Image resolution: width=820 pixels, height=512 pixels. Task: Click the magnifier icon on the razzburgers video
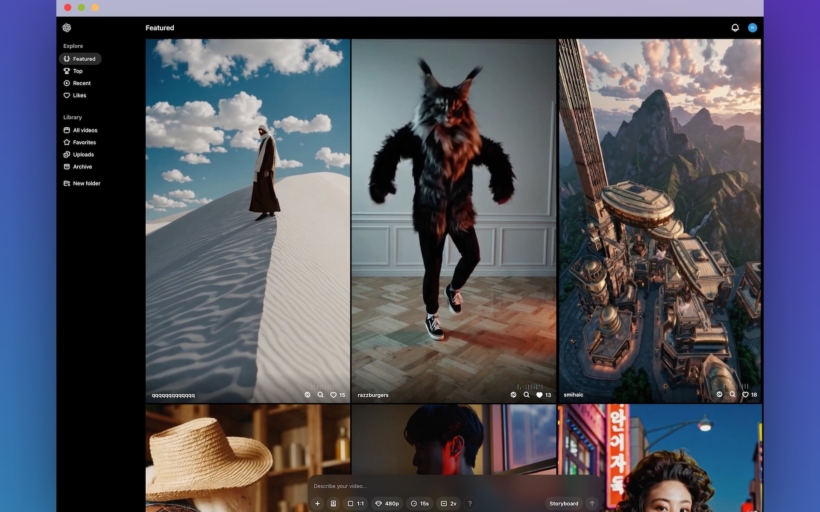coord(527,395)
